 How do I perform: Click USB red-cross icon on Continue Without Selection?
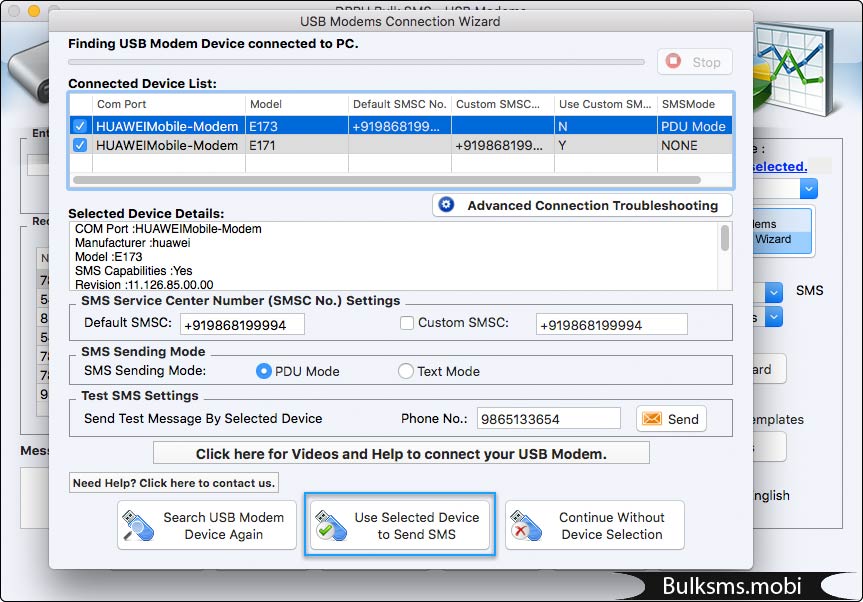click(x=526, y=526)
